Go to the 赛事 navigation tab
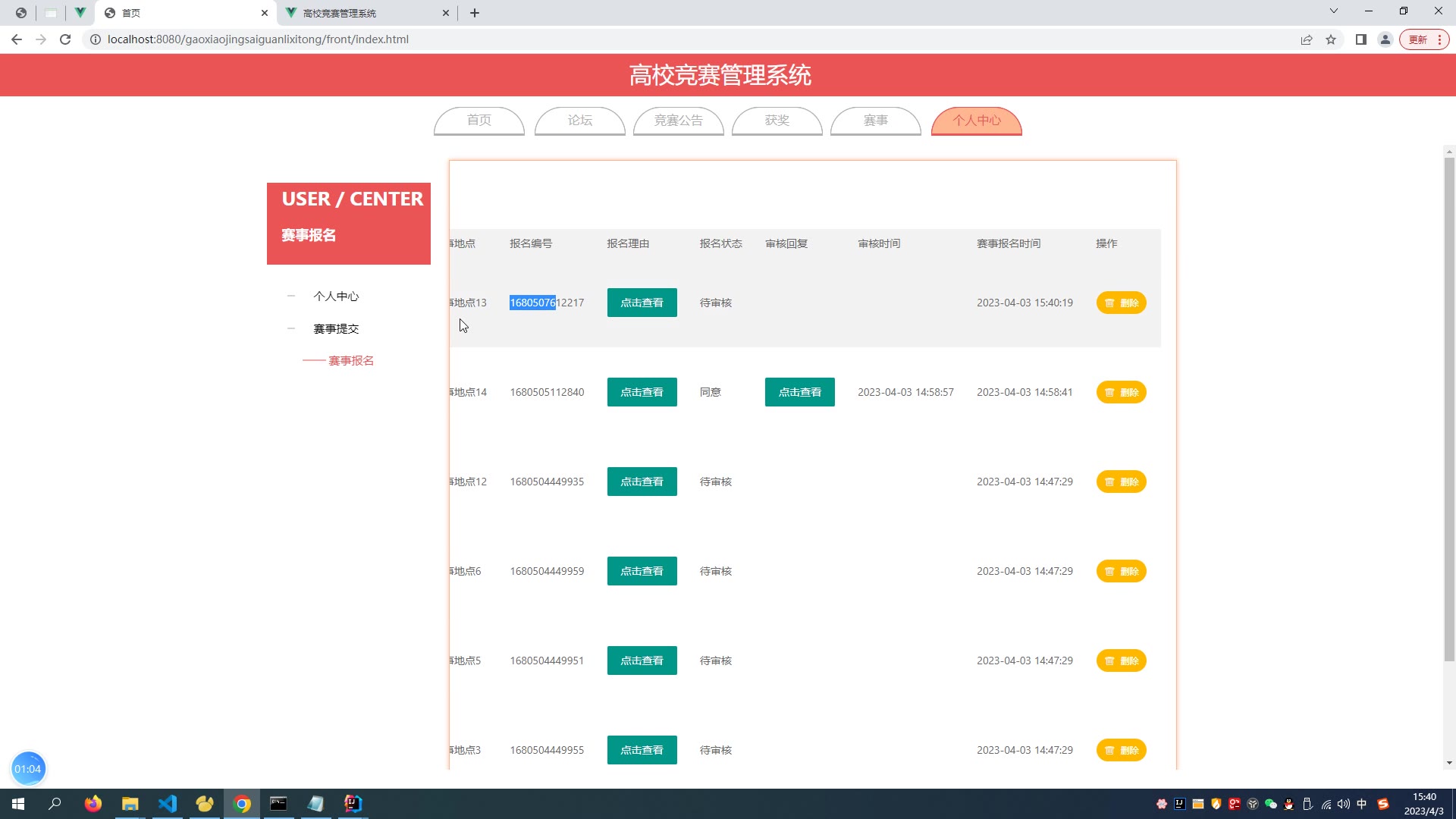Image resolution: width=1456 pixels, height=819 pixels. click(x=875, y=121)
